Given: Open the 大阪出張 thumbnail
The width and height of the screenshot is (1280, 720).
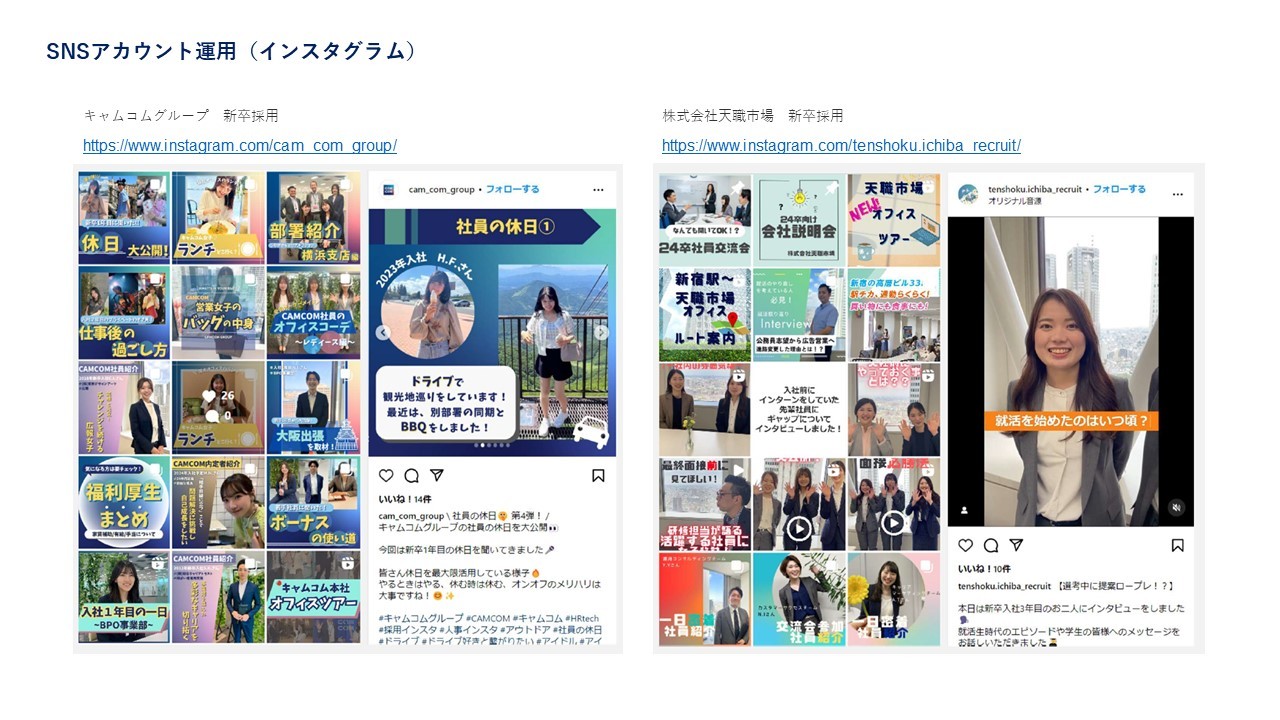Looking at the screenshot, I should [313, 407].
